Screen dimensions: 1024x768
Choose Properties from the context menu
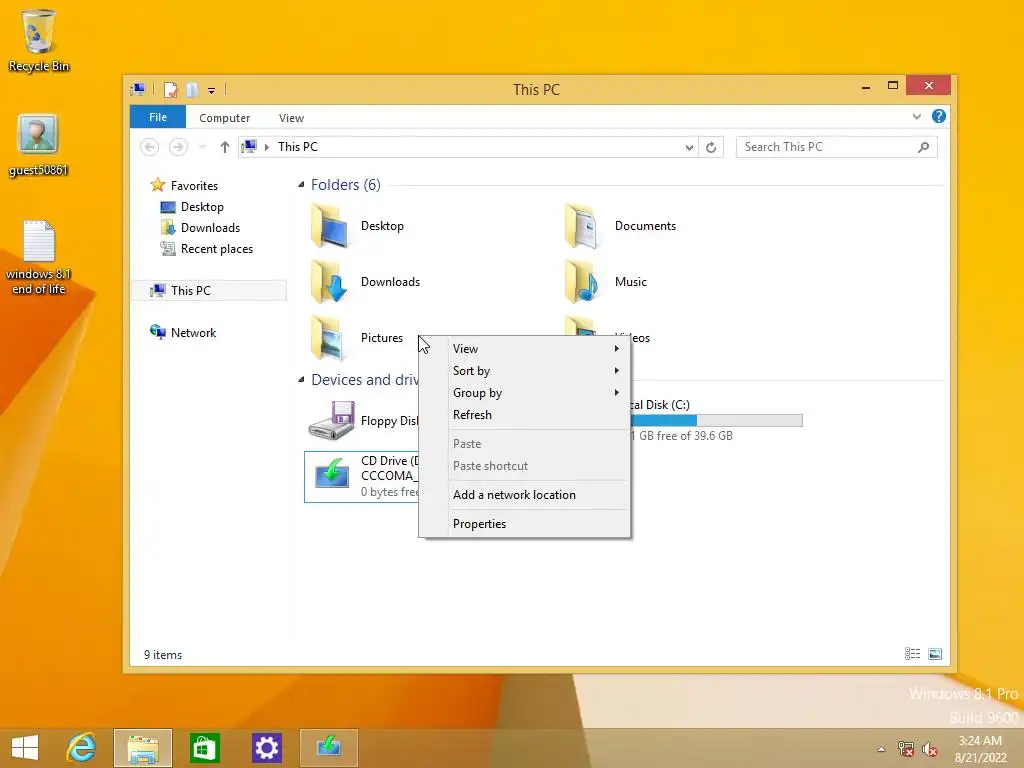524,524
